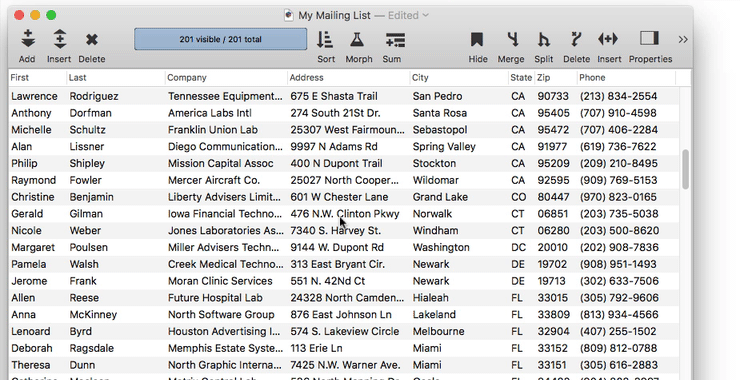Click the Merge fields icon

tap(513, 39)
